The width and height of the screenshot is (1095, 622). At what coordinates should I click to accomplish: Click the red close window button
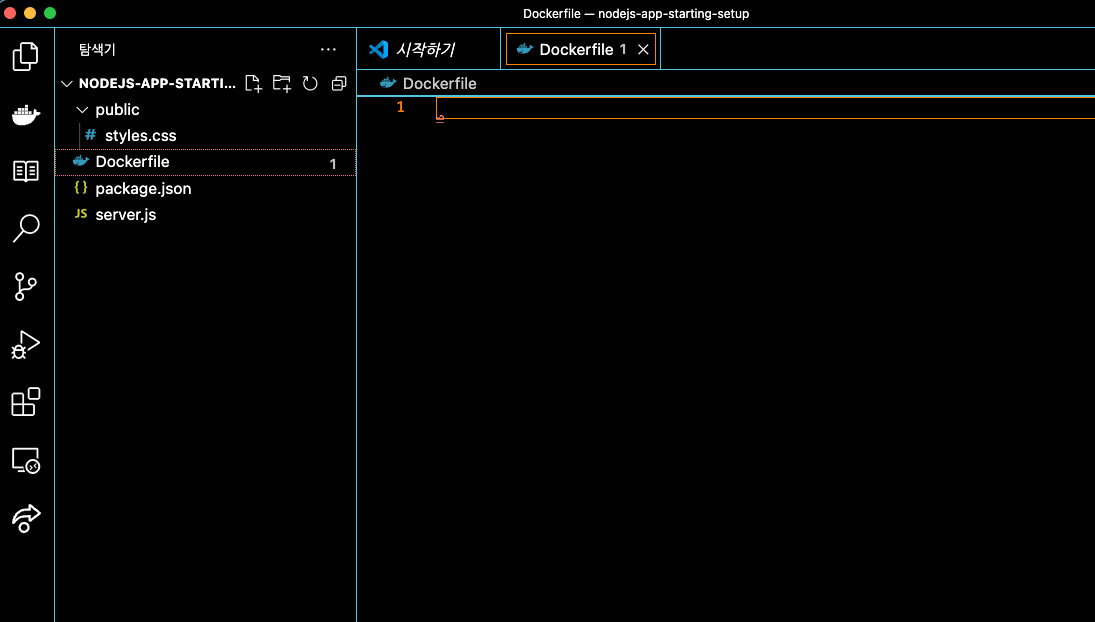(x=10, y=13)
